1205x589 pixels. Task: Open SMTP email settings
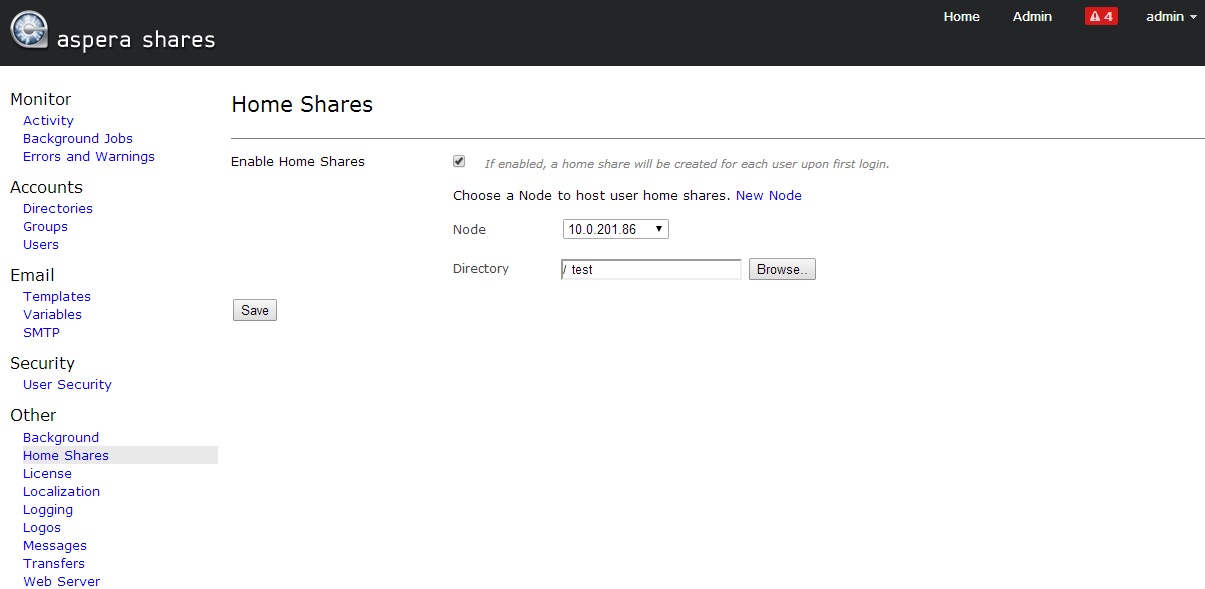pos(41,332)
